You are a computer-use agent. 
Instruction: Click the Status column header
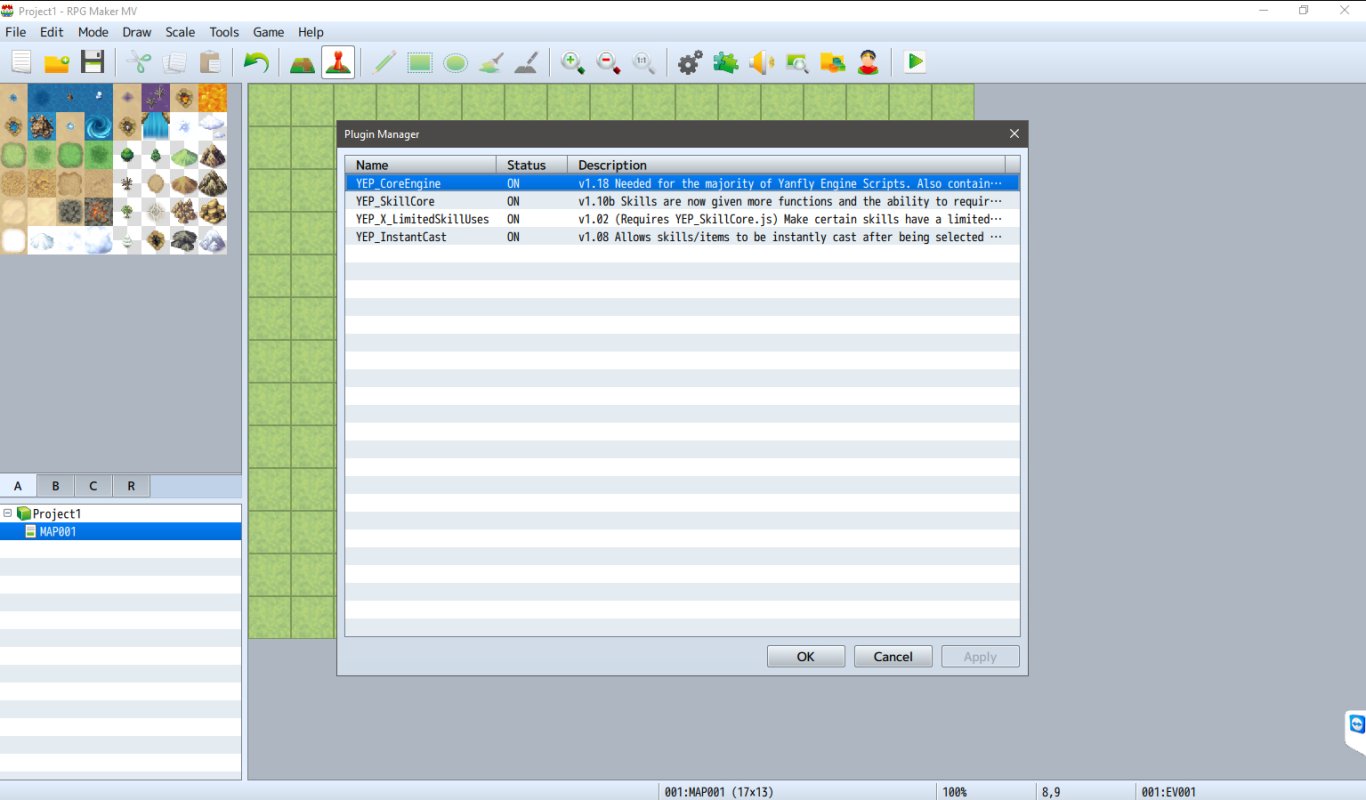click(532, 165)
